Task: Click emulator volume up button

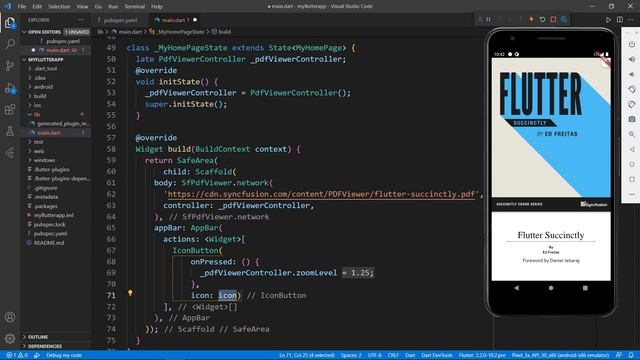Action: coord(631,60)
